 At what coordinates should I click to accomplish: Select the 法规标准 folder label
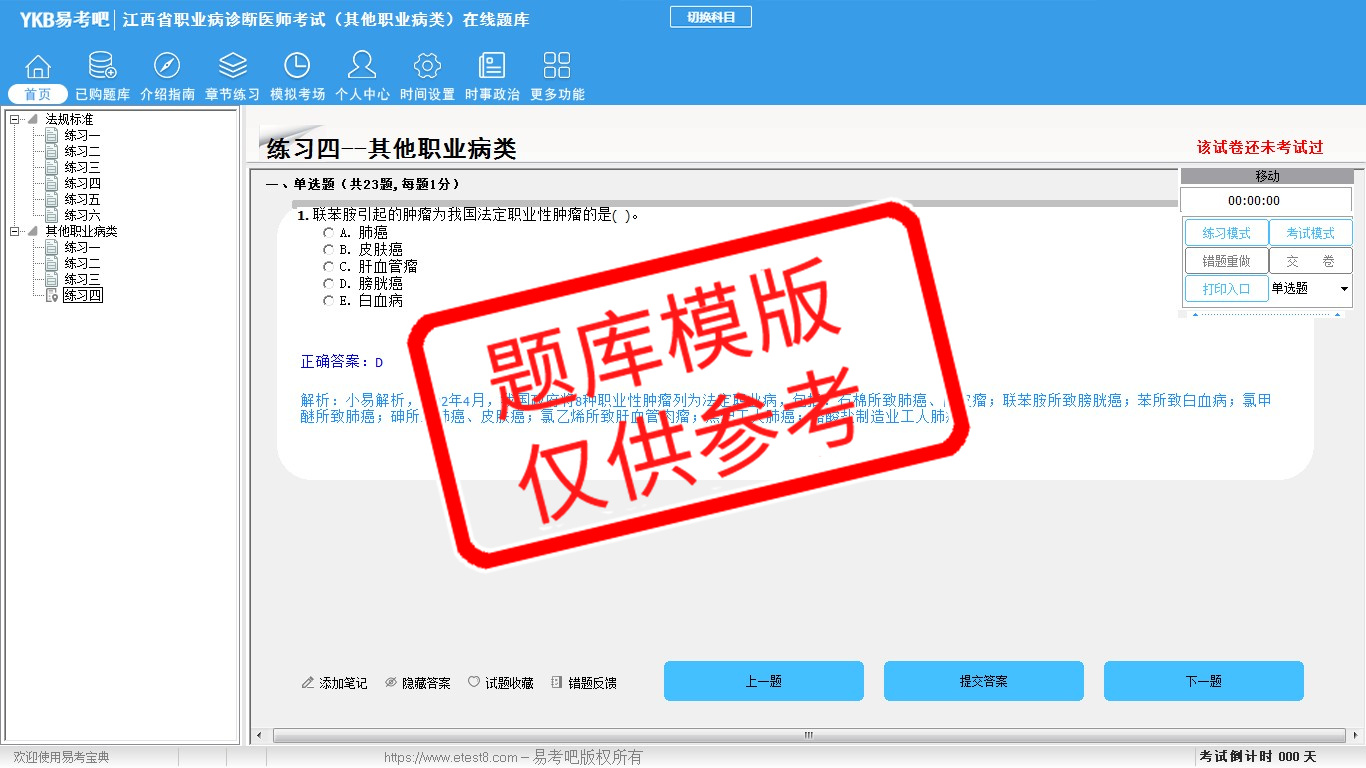(69, 120)
